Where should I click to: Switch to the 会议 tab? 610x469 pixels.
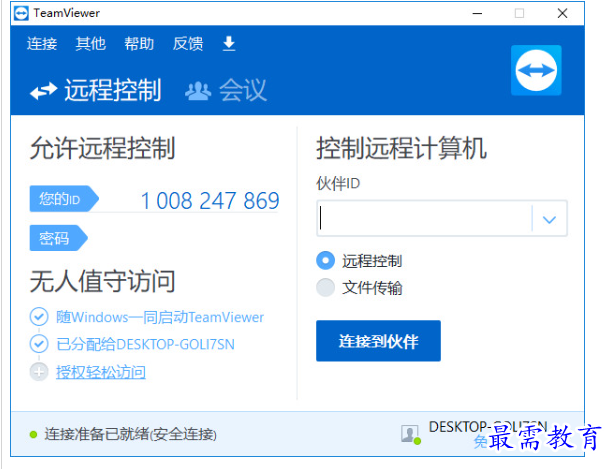coord(226,90)
